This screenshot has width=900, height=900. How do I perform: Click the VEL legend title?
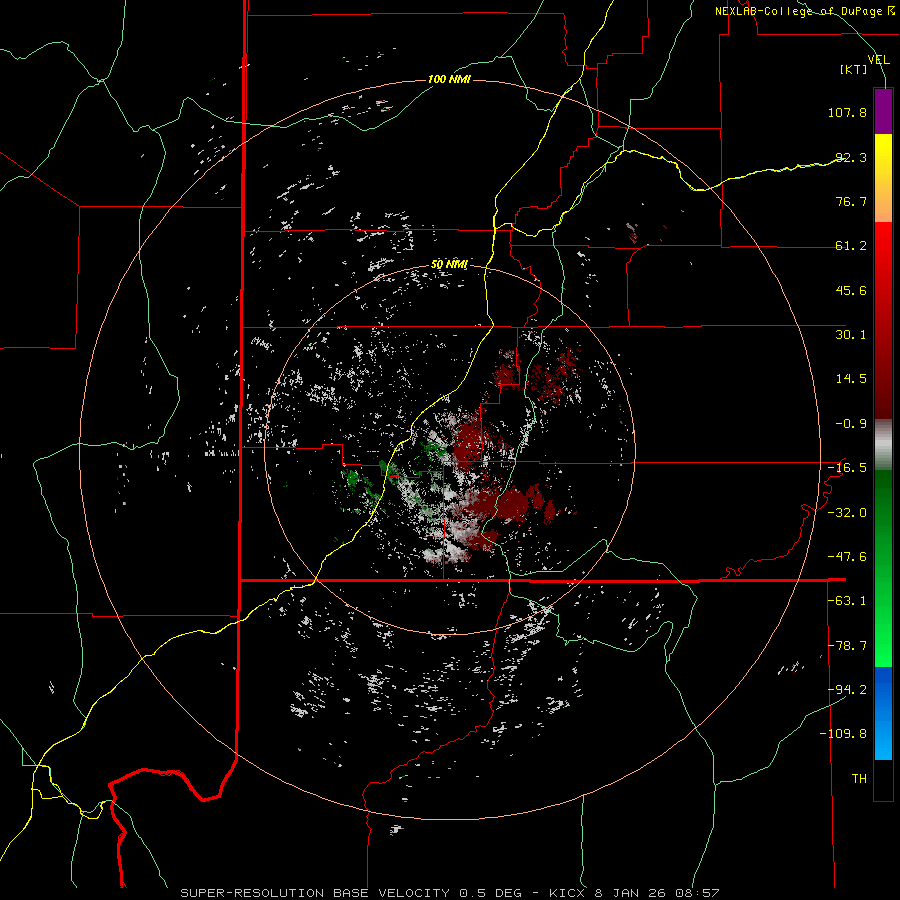pos(878,60)
